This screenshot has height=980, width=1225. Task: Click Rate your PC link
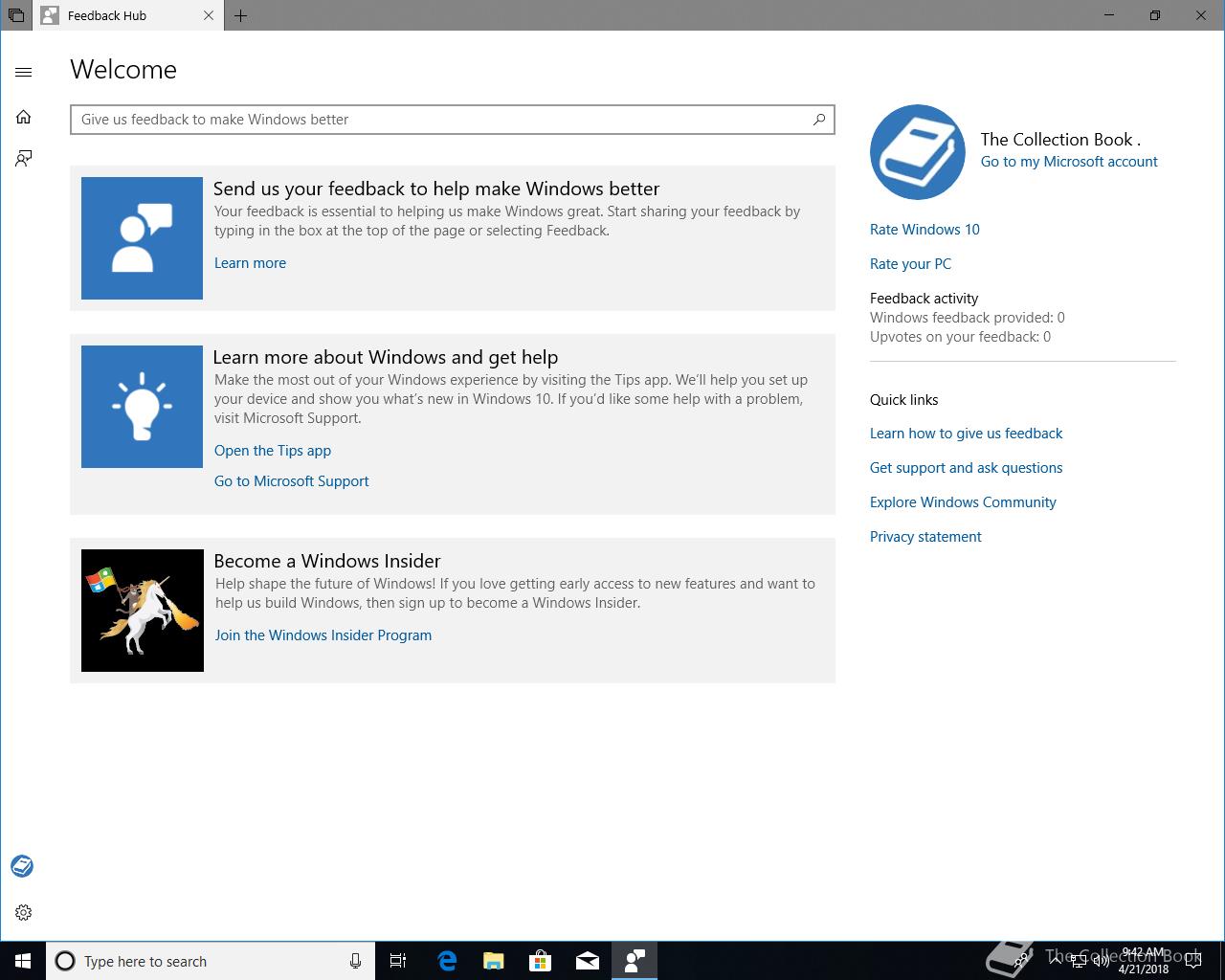click(x=910, y=264)
